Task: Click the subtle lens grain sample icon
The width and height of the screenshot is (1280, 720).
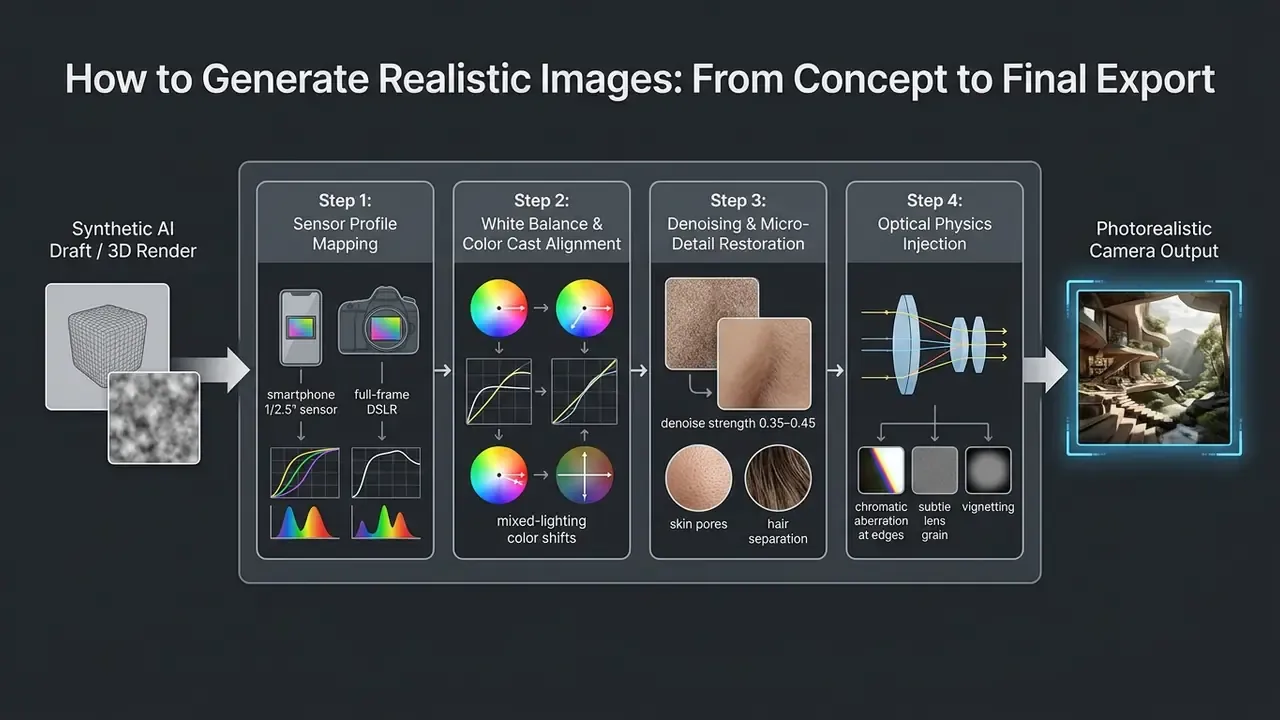Action: (x=934, y=470)
